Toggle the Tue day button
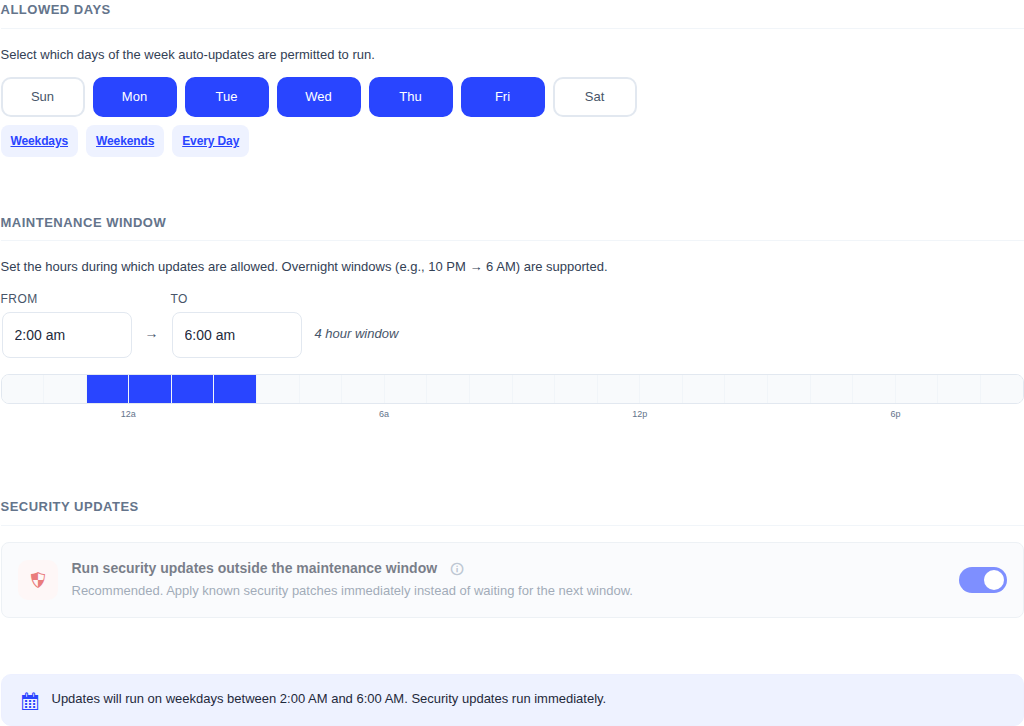Image resolution: width=1024 pixels, height=726 pixels. click(227, 97)
